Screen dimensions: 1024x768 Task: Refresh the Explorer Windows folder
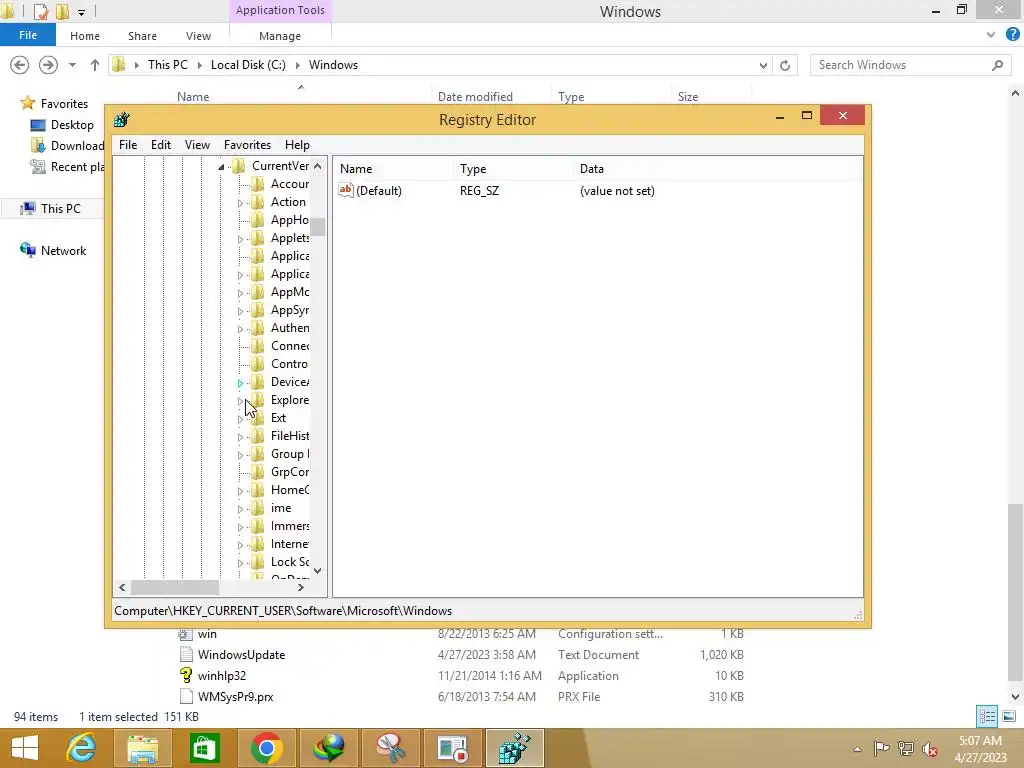click(785, 65)
